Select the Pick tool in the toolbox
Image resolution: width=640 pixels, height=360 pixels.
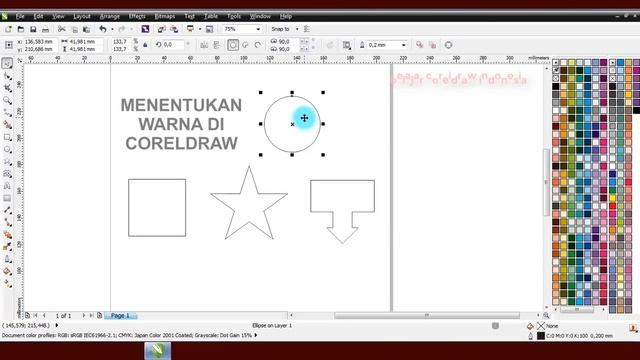tap(7, 63)
